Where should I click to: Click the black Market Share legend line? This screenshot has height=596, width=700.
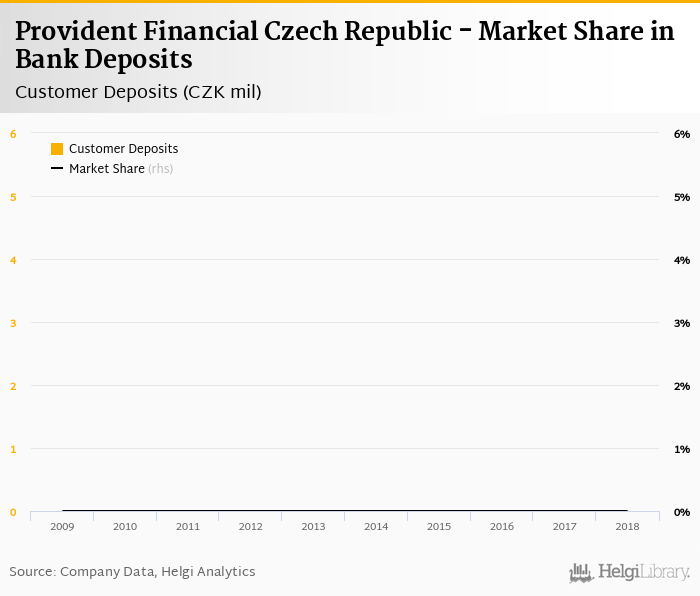(x=57, y=169)
